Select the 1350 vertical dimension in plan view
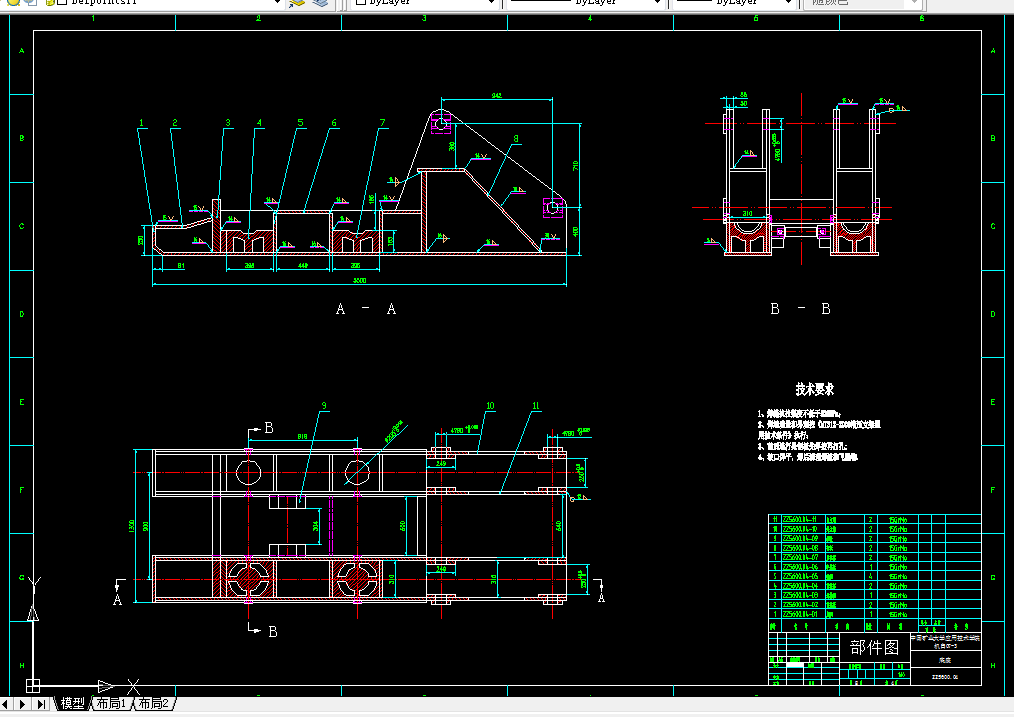This screenshot has height=717, width=1014. coord(131,526)
